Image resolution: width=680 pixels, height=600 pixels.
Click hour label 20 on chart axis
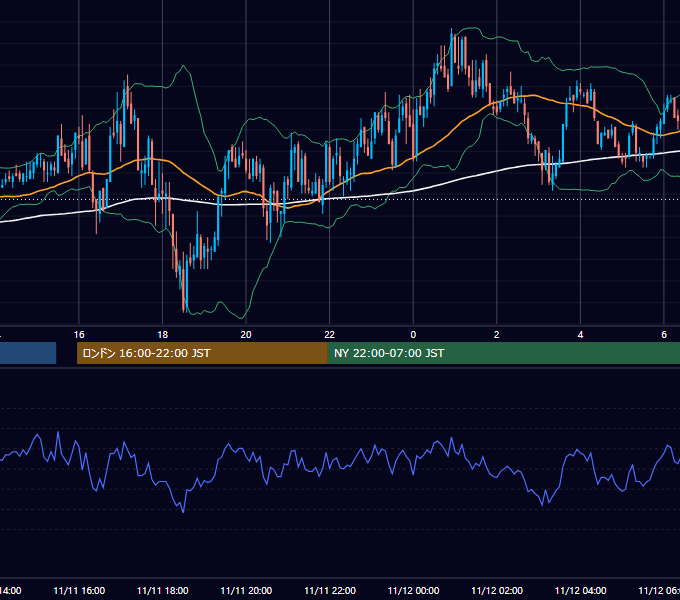tap(246, 335)
